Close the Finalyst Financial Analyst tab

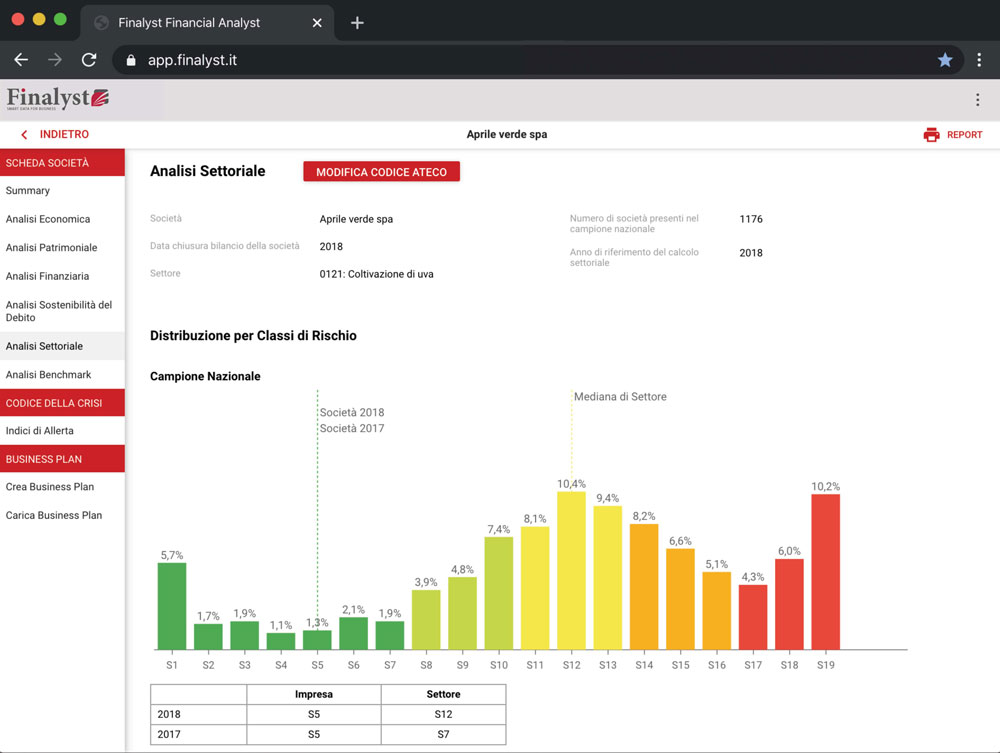tap(317, 23)
